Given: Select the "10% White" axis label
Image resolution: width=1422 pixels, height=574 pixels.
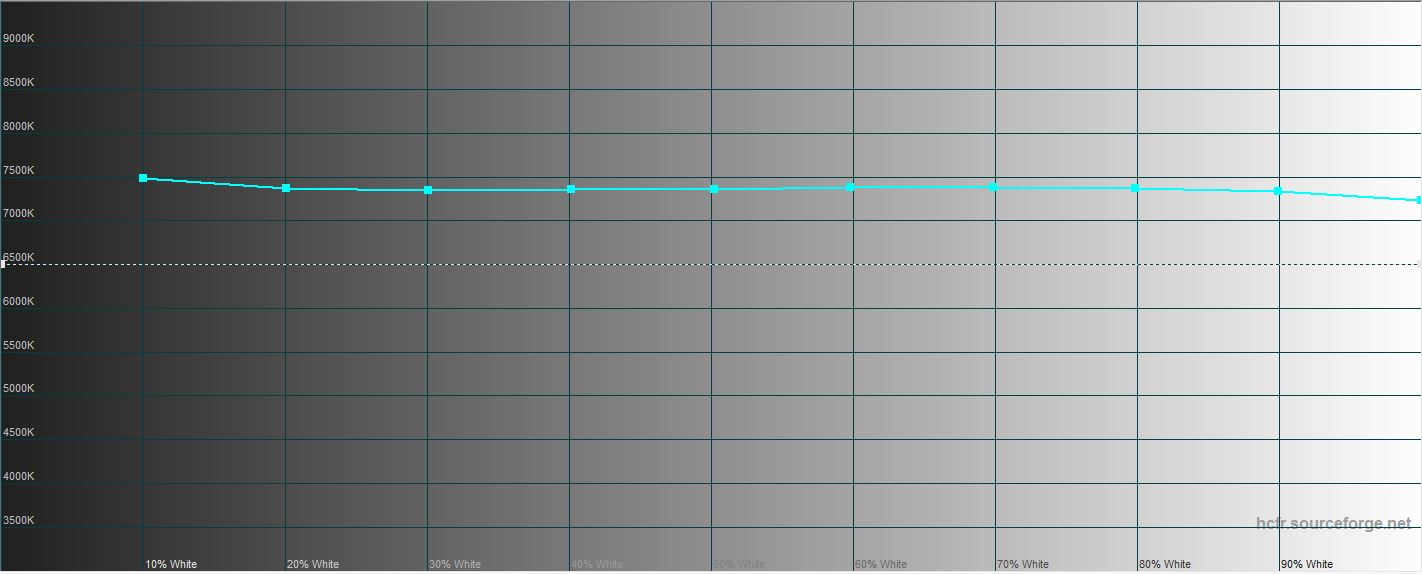Looking at the screenshot, I should (x=171, y=564).
